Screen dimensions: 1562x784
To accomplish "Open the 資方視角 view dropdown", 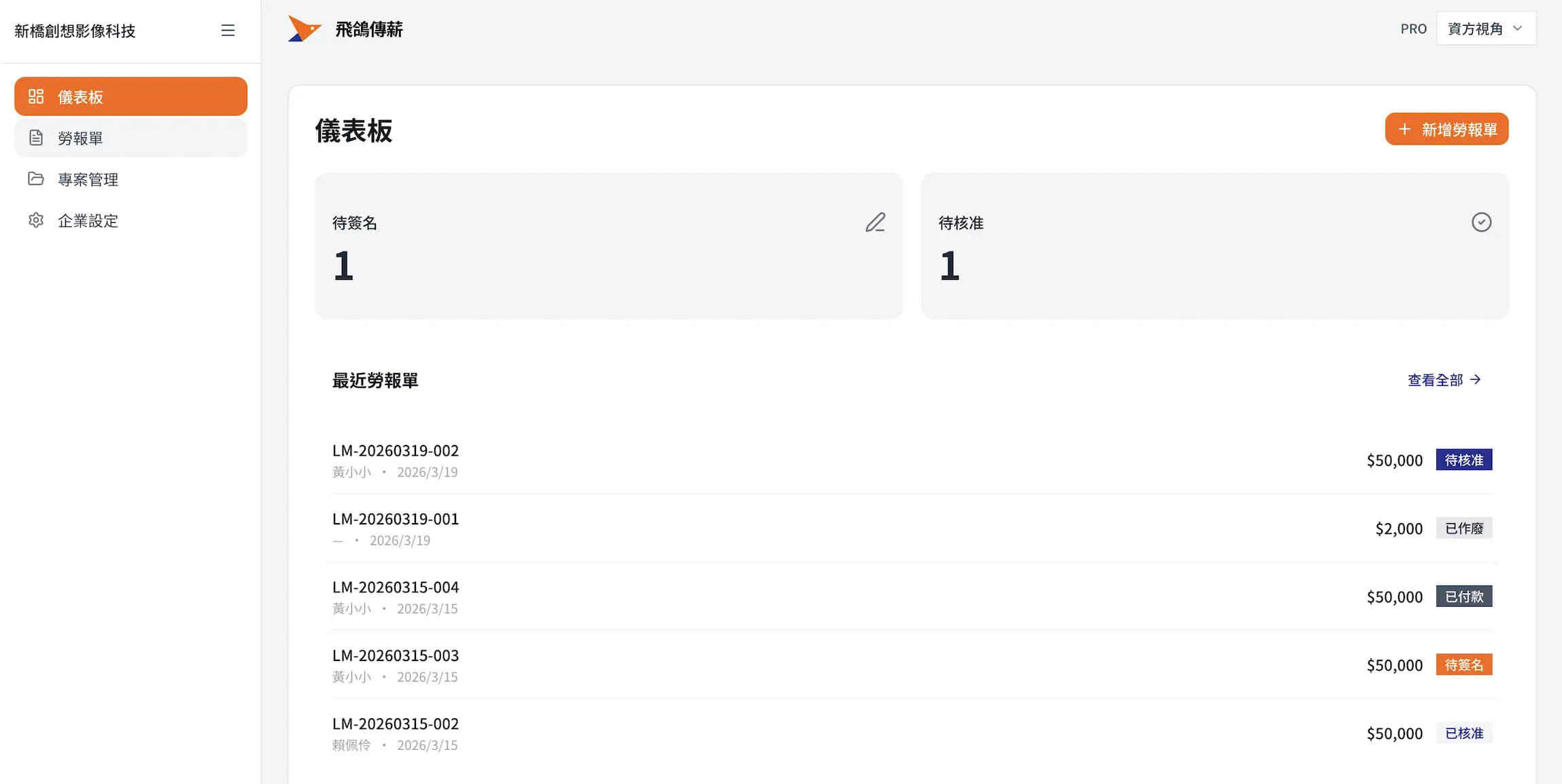I will click(x=1485, y=29).
